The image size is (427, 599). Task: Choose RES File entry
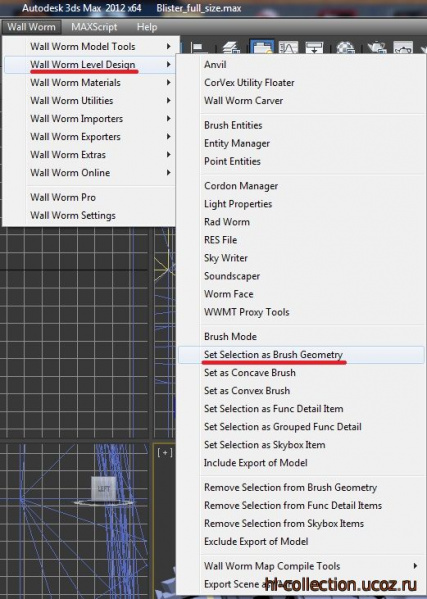click(220, 240)
